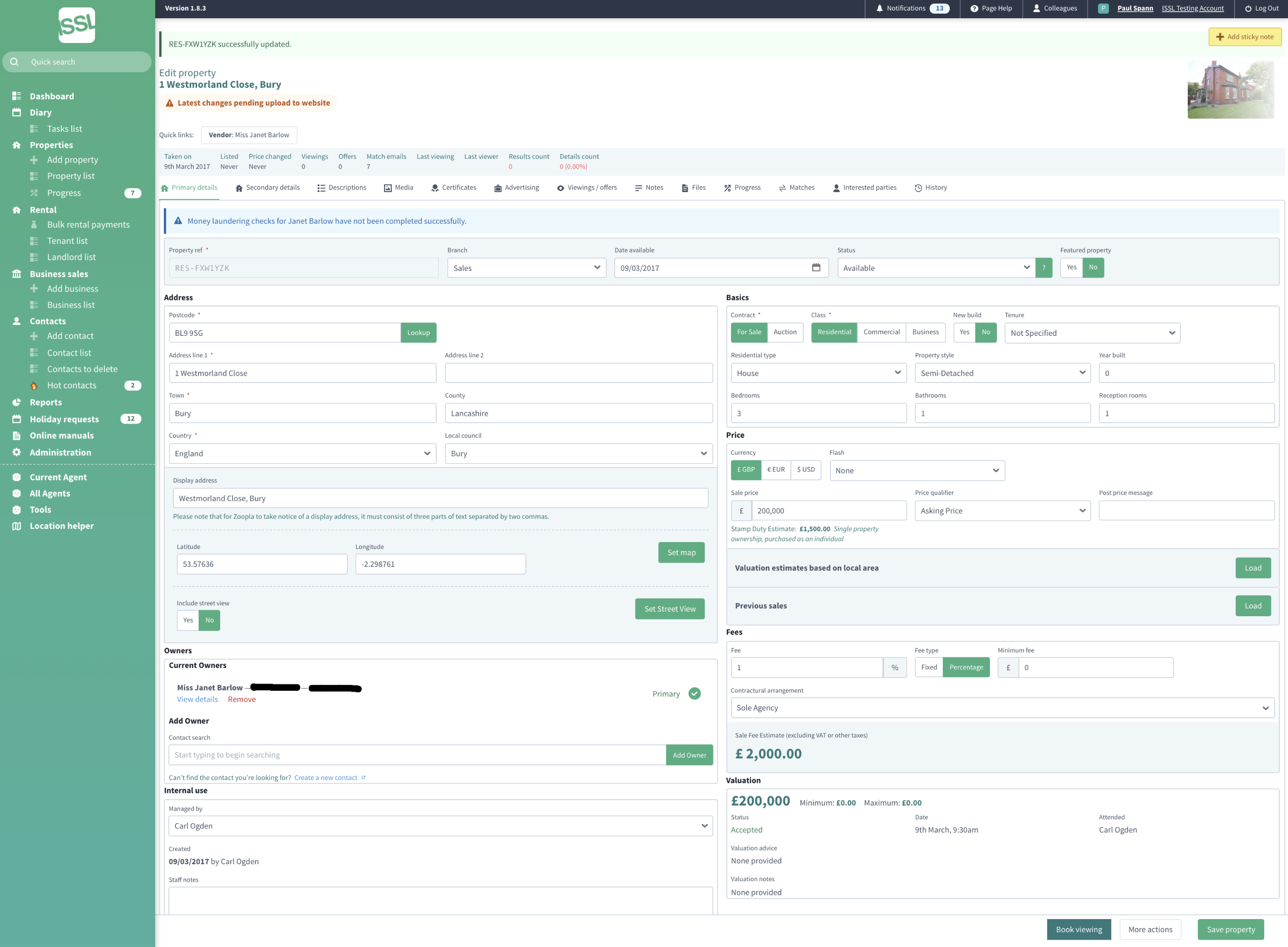The width and height of the screenshot is (1288, 947).
Task: Click the Notifications bell icon
Action: [x=879, y=9]
